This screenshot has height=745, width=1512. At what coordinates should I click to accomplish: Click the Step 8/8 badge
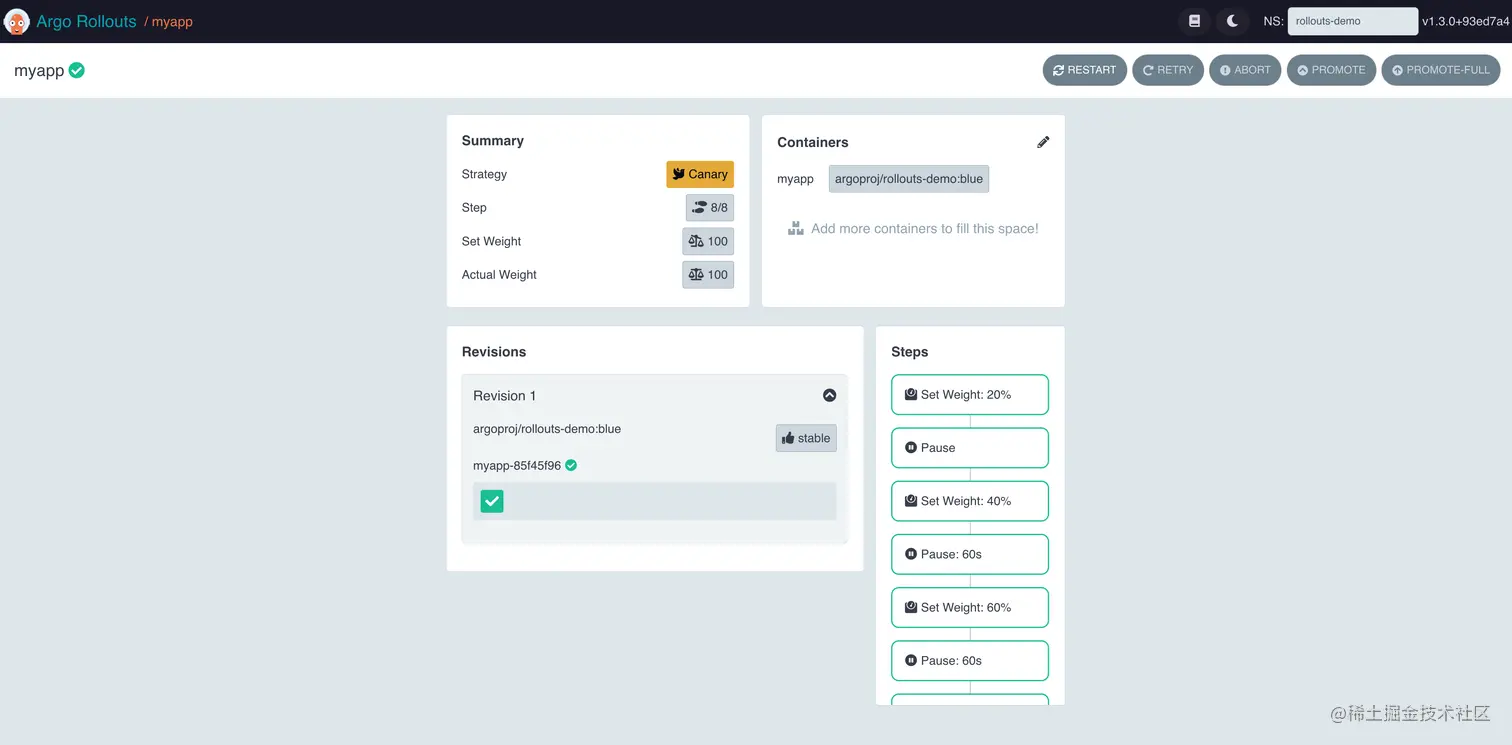[x=710, y=208]
